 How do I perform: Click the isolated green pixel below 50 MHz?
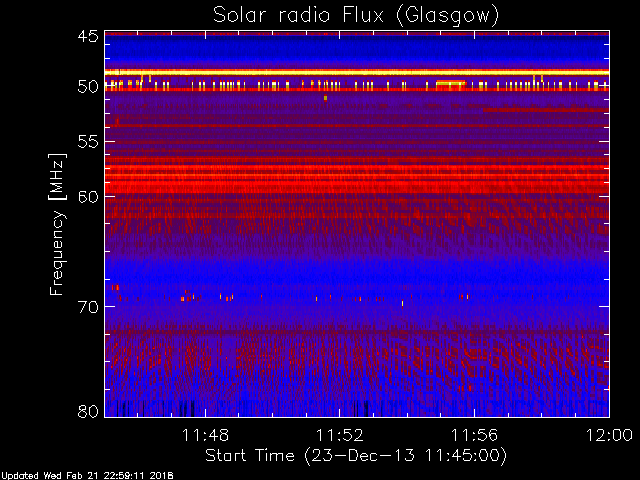pos(325,98)
